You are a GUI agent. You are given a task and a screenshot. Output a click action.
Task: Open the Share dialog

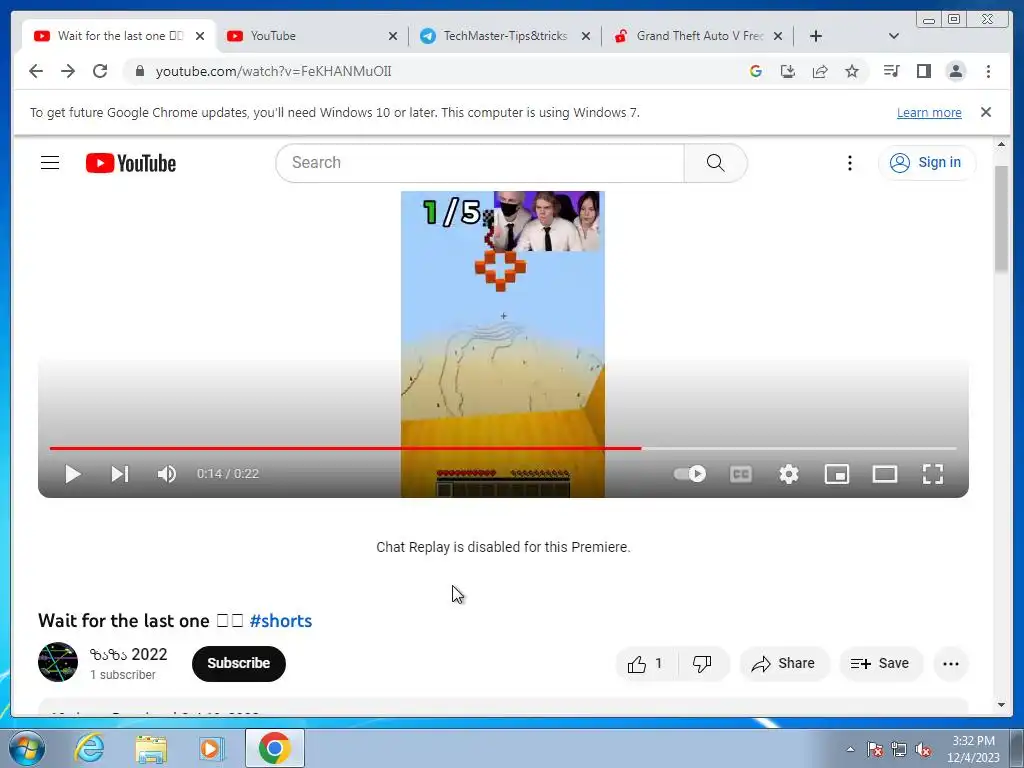784,664
